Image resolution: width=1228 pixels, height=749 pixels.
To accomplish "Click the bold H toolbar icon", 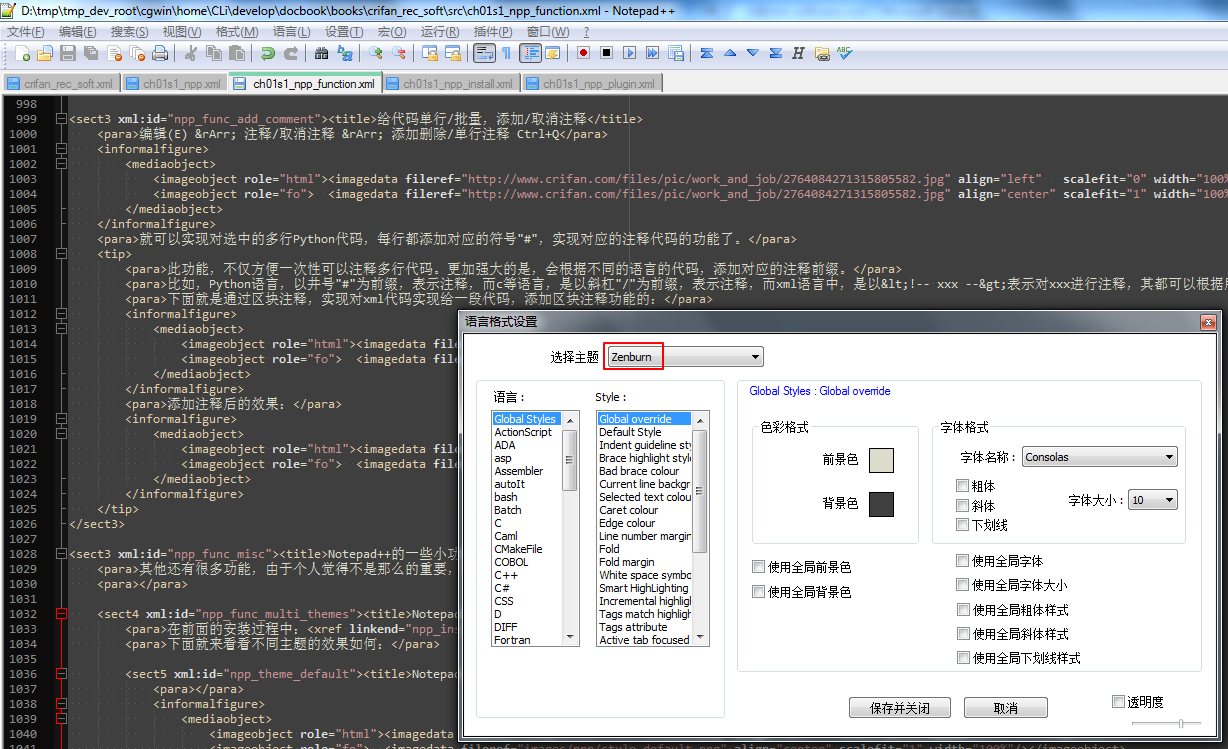I will point(797,53).
